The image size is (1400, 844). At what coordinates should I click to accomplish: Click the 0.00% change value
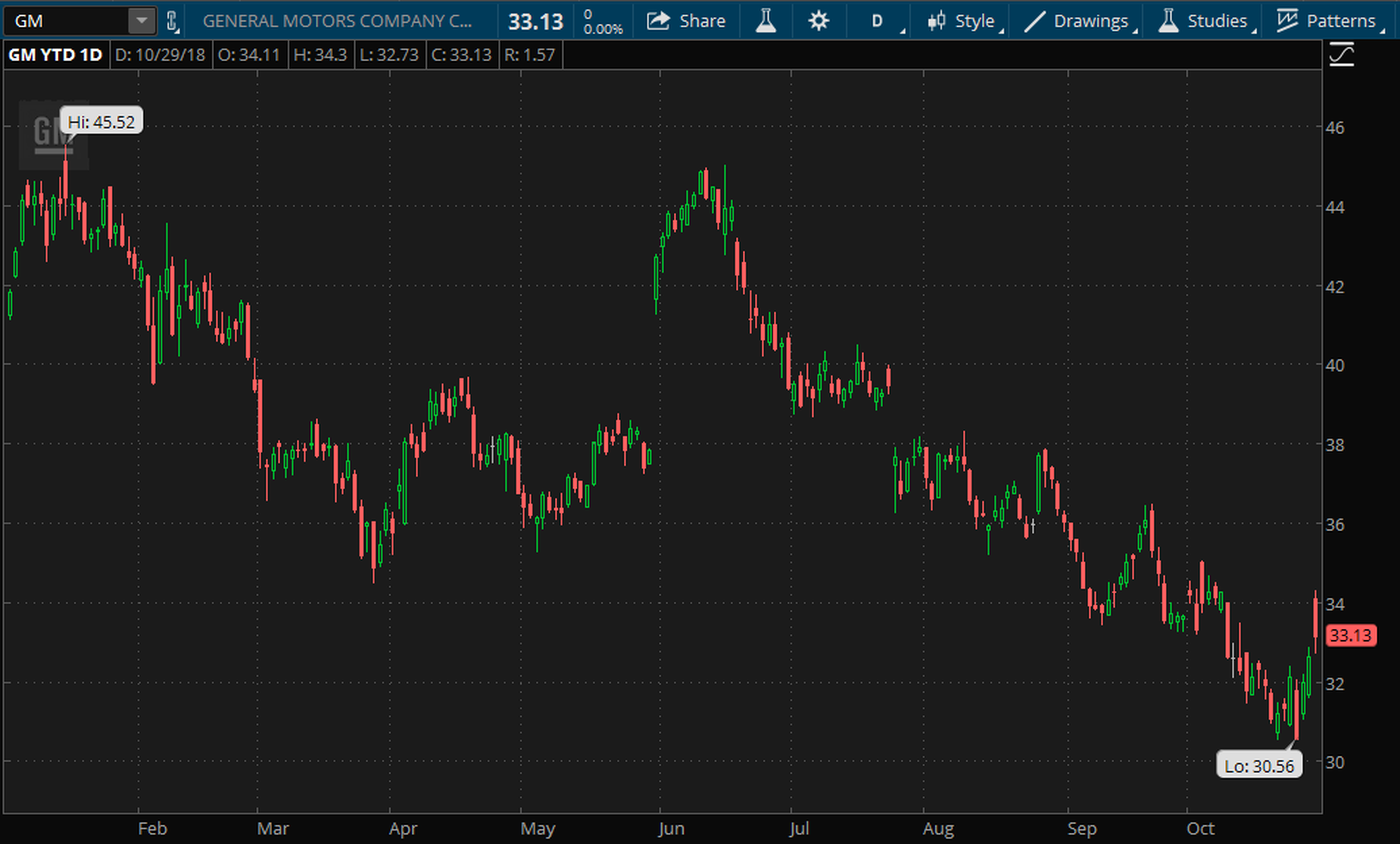click(x=602, y=29)
